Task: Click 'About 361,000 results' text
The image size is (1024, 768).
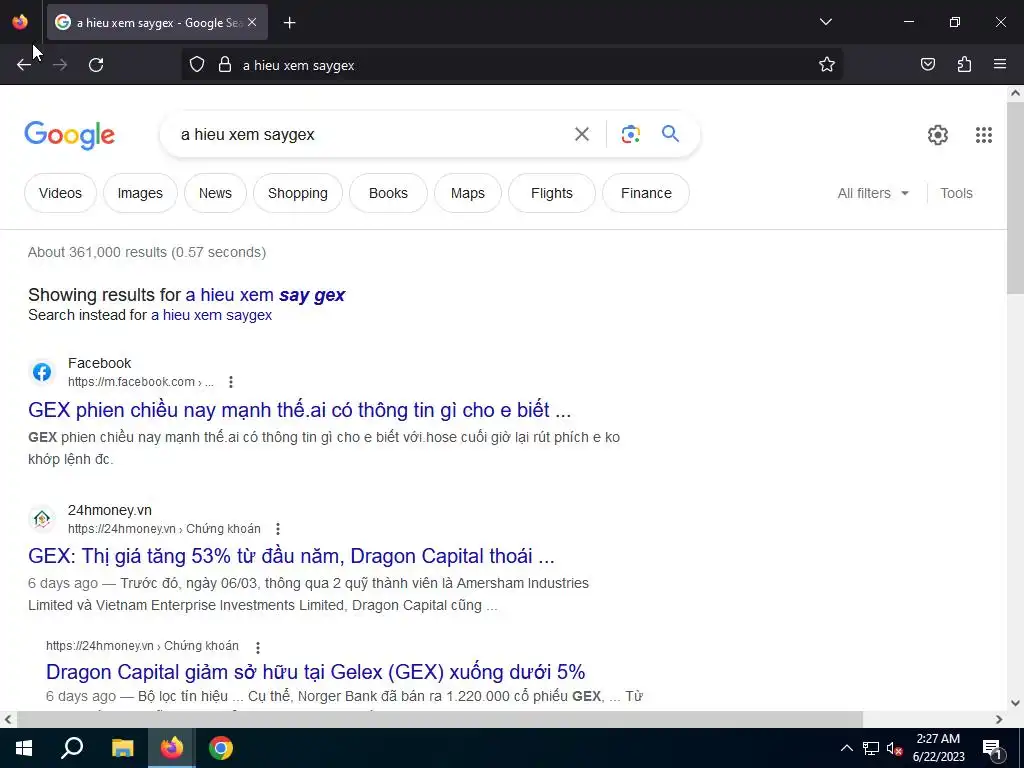Action: tap(147, 252)
